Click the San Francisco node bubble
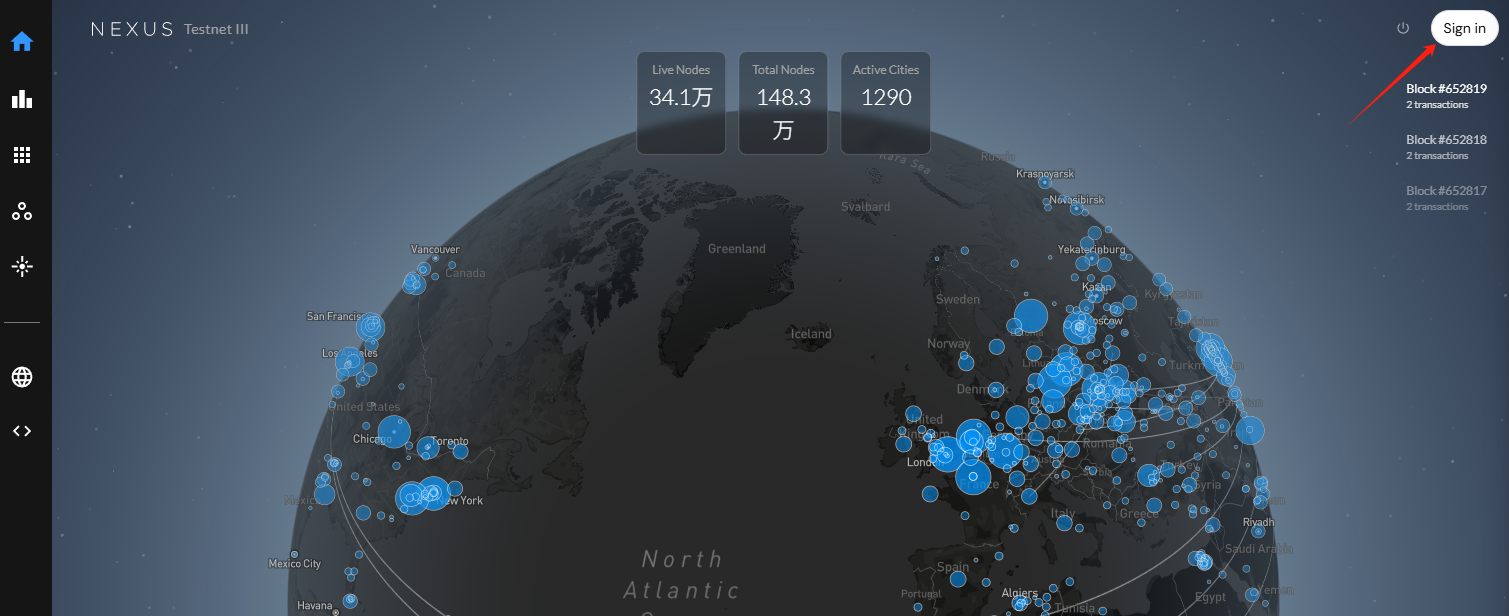The width and height of the screenshot is (1509, 616). (371, 326)
